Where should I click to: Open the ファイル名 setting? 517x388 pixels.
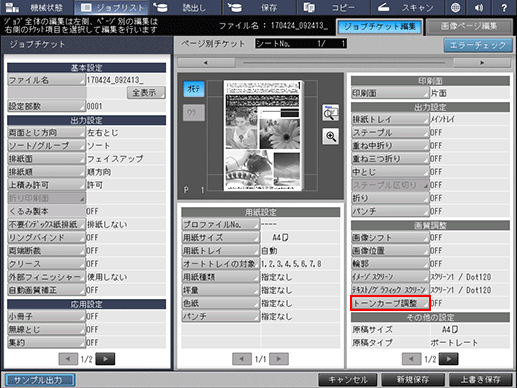click(x=46, y=80)
